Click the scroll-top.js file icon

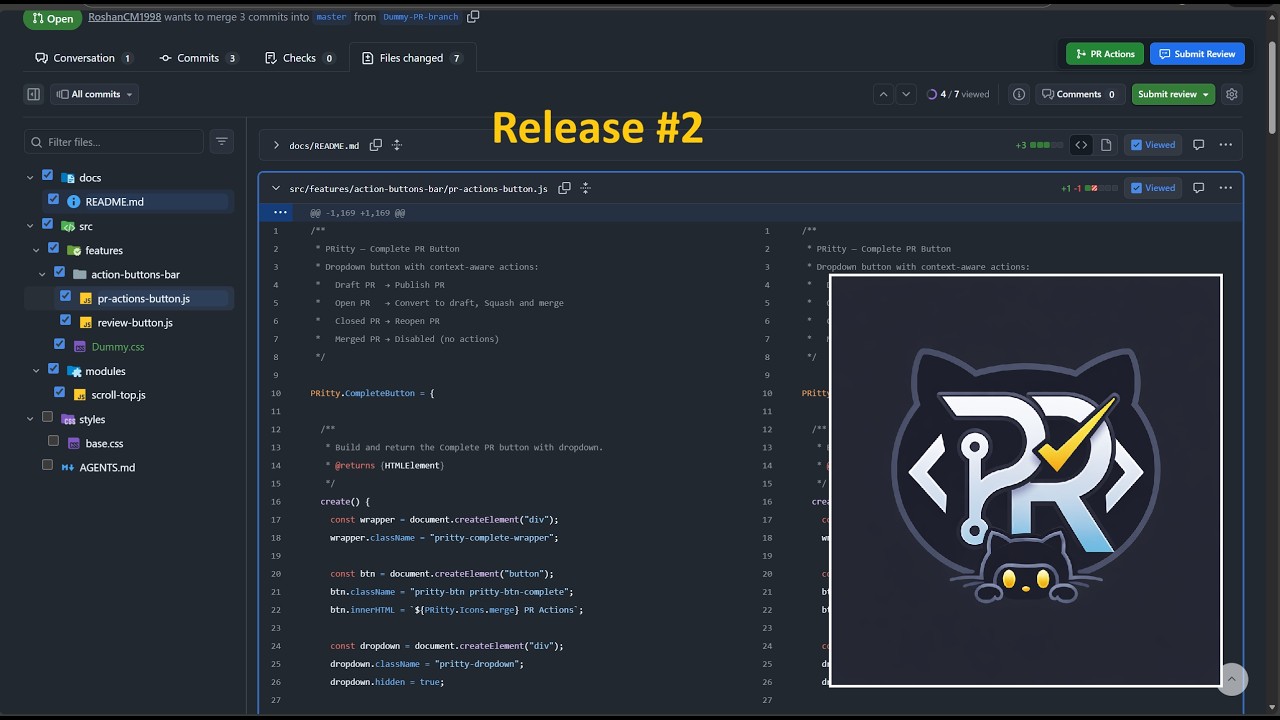79,395
